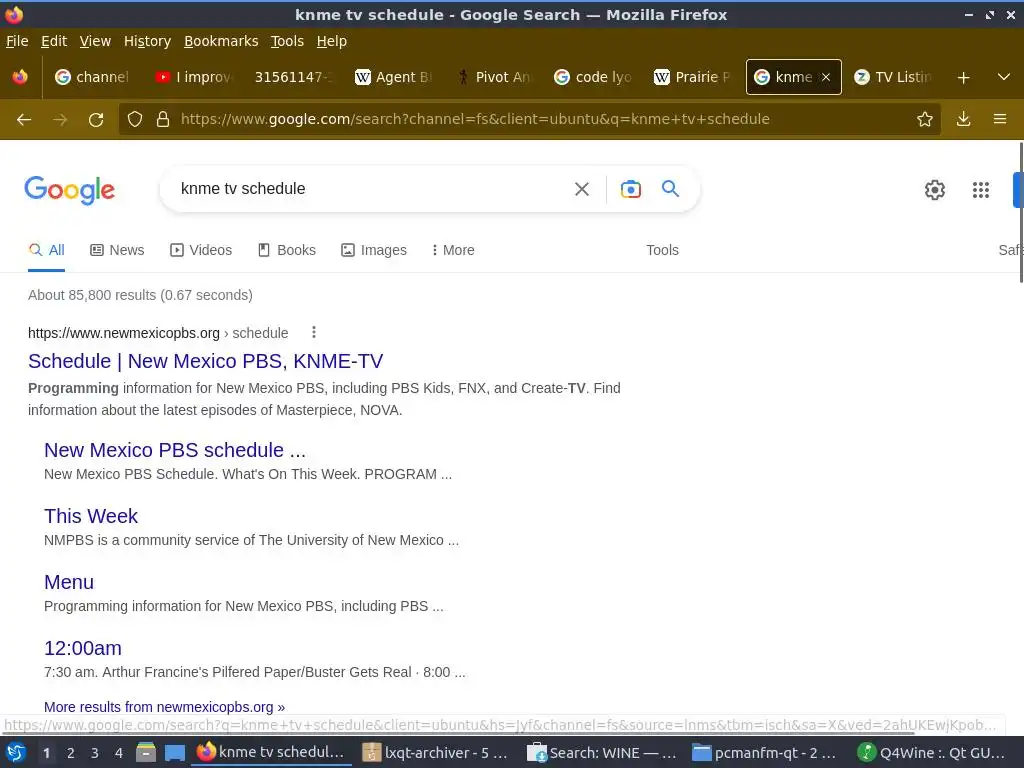Open the lxqt-archiver taskbar window
Image resolution: width=1024 pixels, height=768 pixels.
(436, 753)
